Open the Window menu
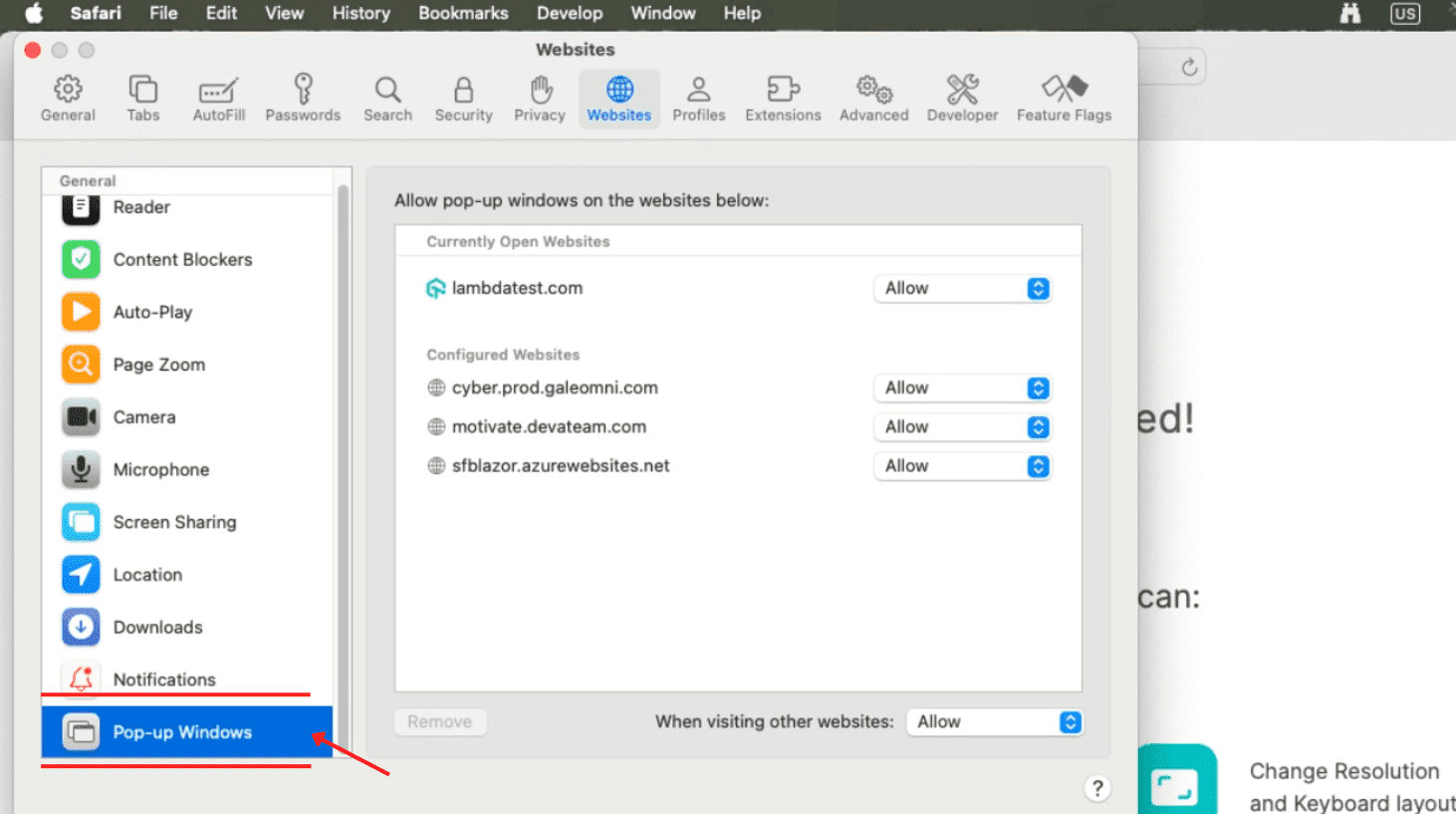Viewport: 1456px width, 814px height. [x=663, y=14]
